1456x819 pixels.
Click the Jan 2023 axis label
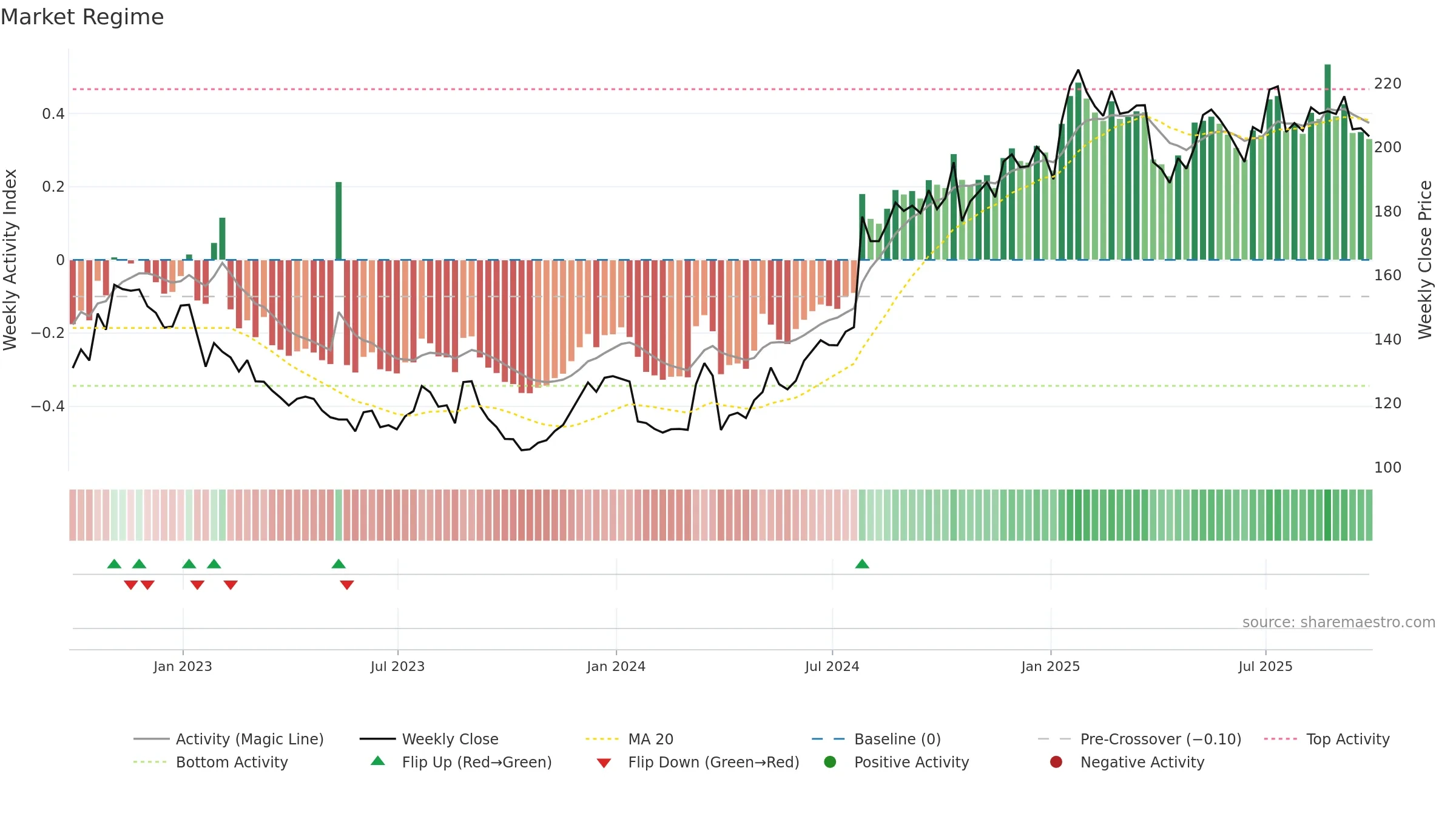coord(183,666)
